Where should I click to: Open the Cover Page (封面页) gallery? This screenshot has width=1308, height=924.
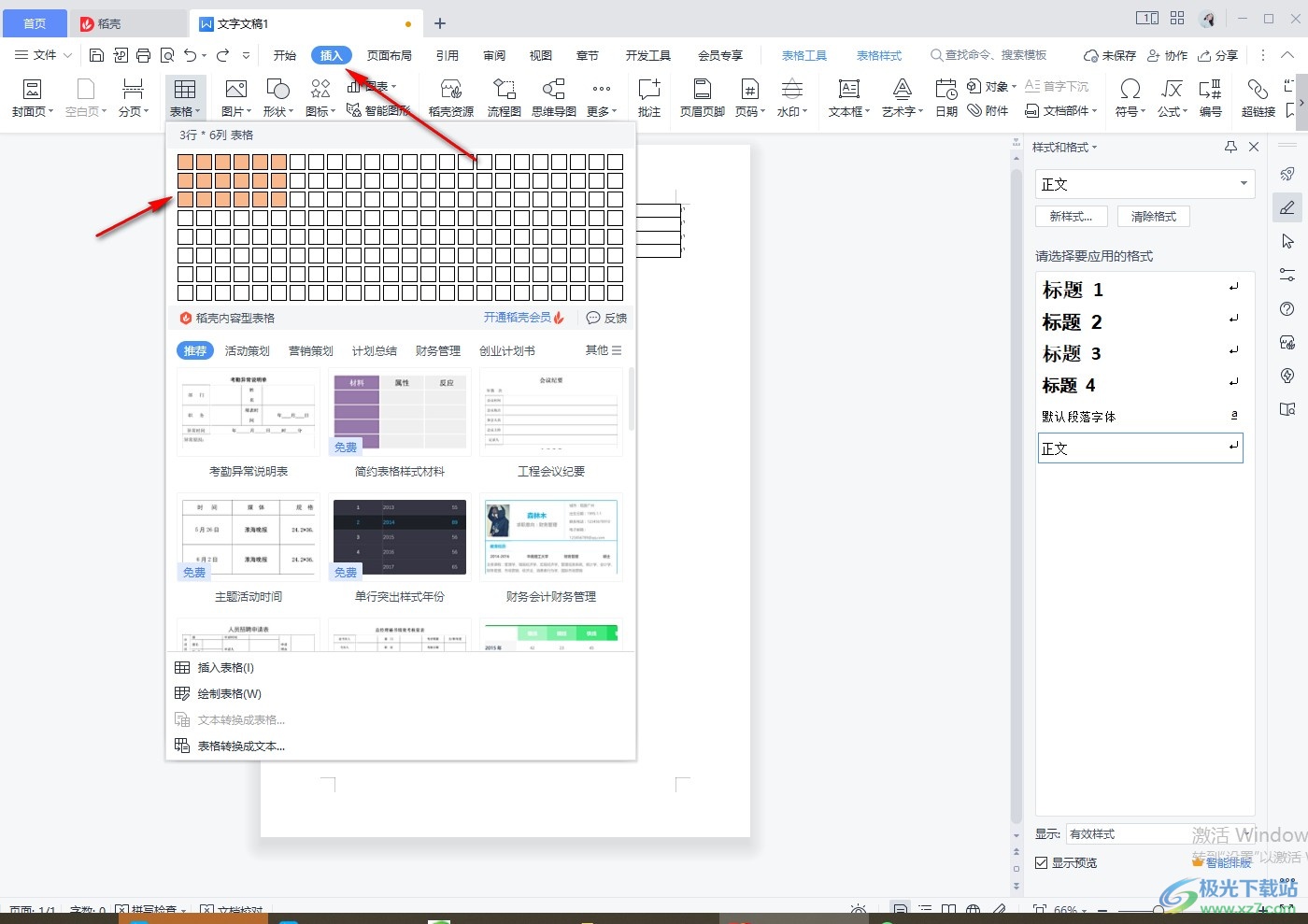[32, 98]
